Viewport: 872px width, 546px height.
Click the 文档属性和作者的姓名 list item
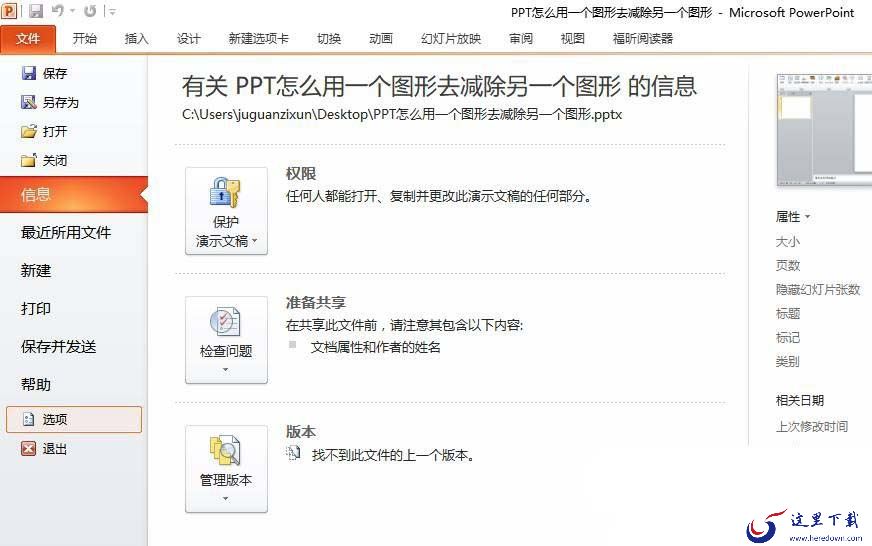[x=375, y=348]
